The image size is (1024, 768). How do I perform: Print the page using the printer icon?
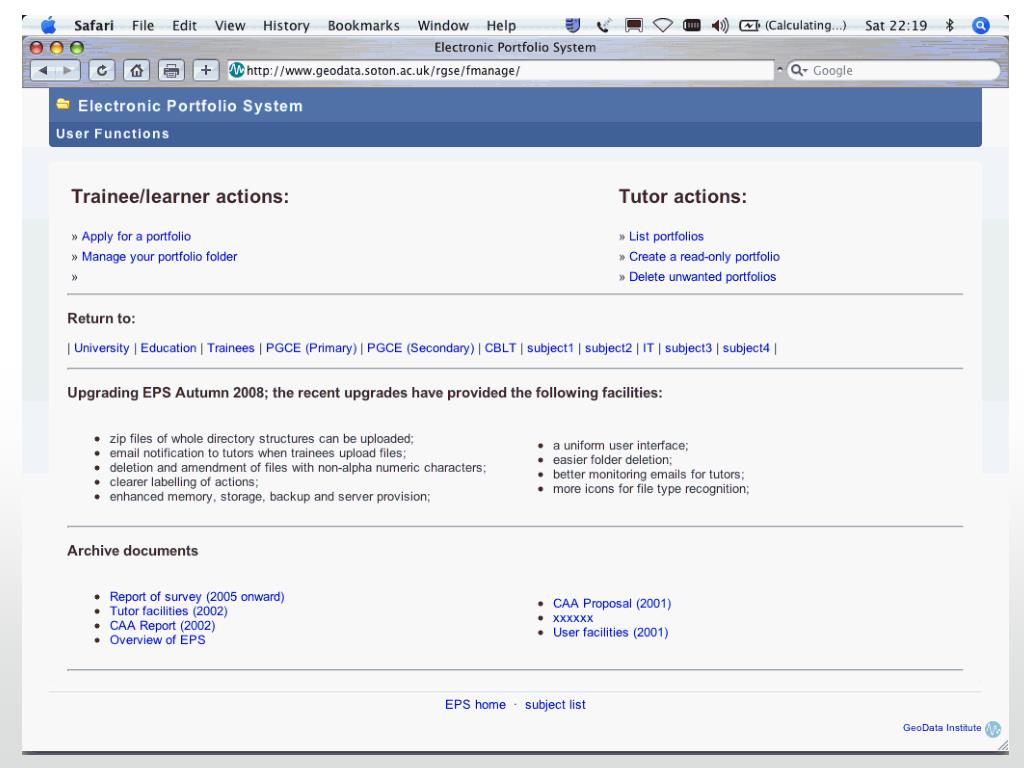point(171,70)
